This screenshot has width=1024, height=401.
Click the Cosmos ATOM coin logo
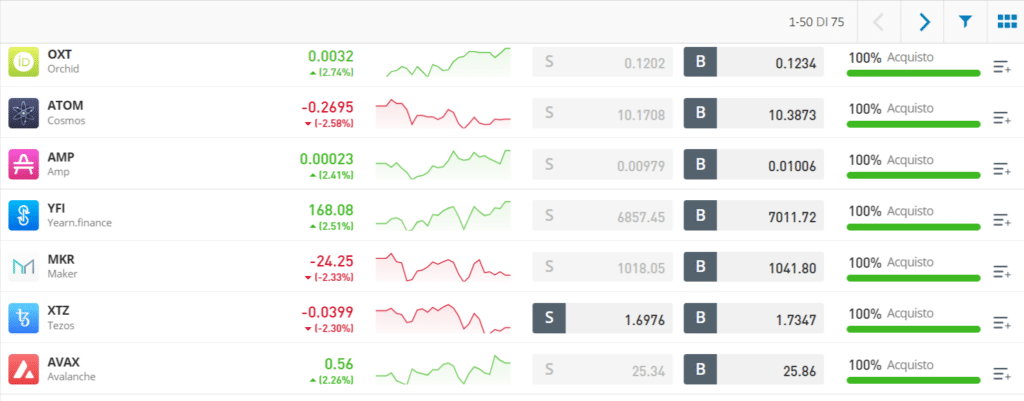coord(24,112)
